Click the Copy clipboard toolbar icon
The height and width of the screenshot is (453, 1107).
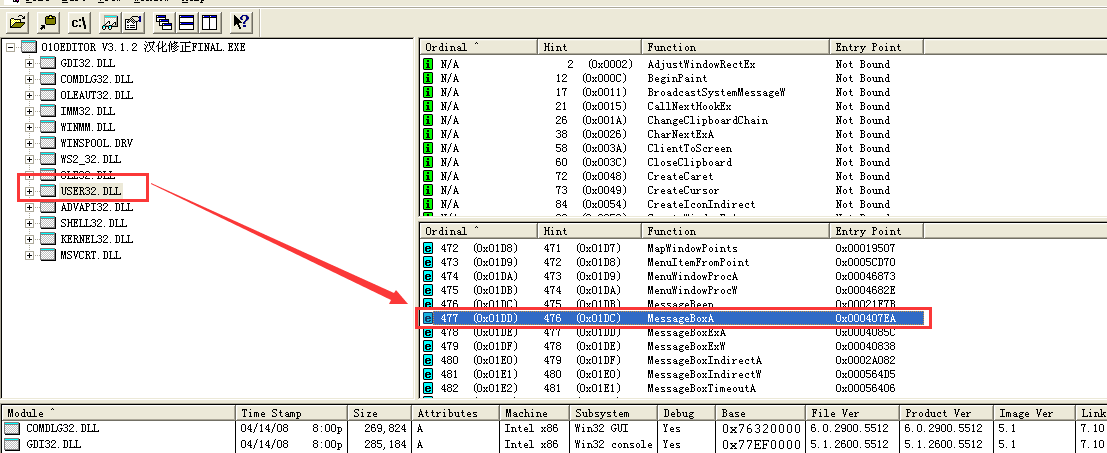pos(48,23)
